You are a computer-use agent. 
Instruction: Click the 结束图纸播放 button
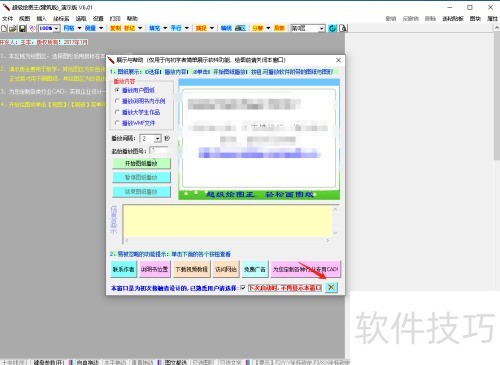141,192
